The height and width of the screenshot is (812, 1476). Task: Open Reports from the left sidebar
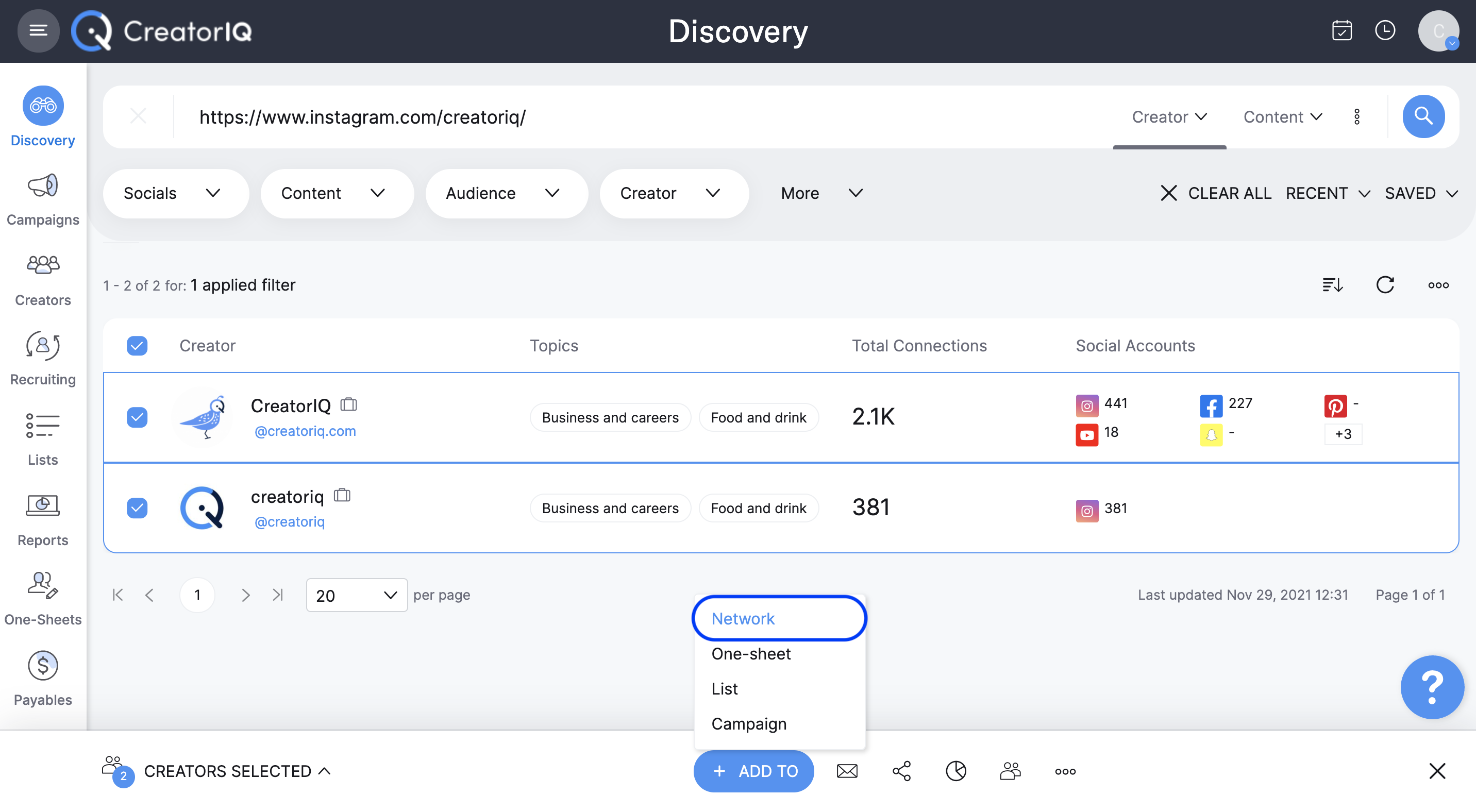(42, 506)
